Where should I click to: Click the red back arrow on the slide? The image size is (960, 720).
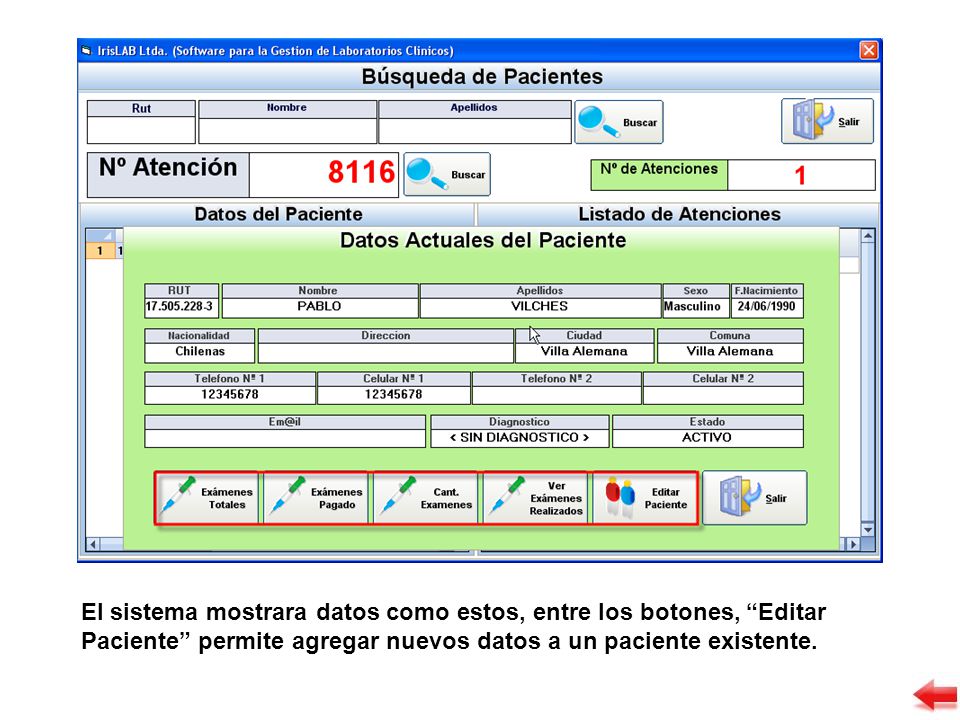(936, 695)
